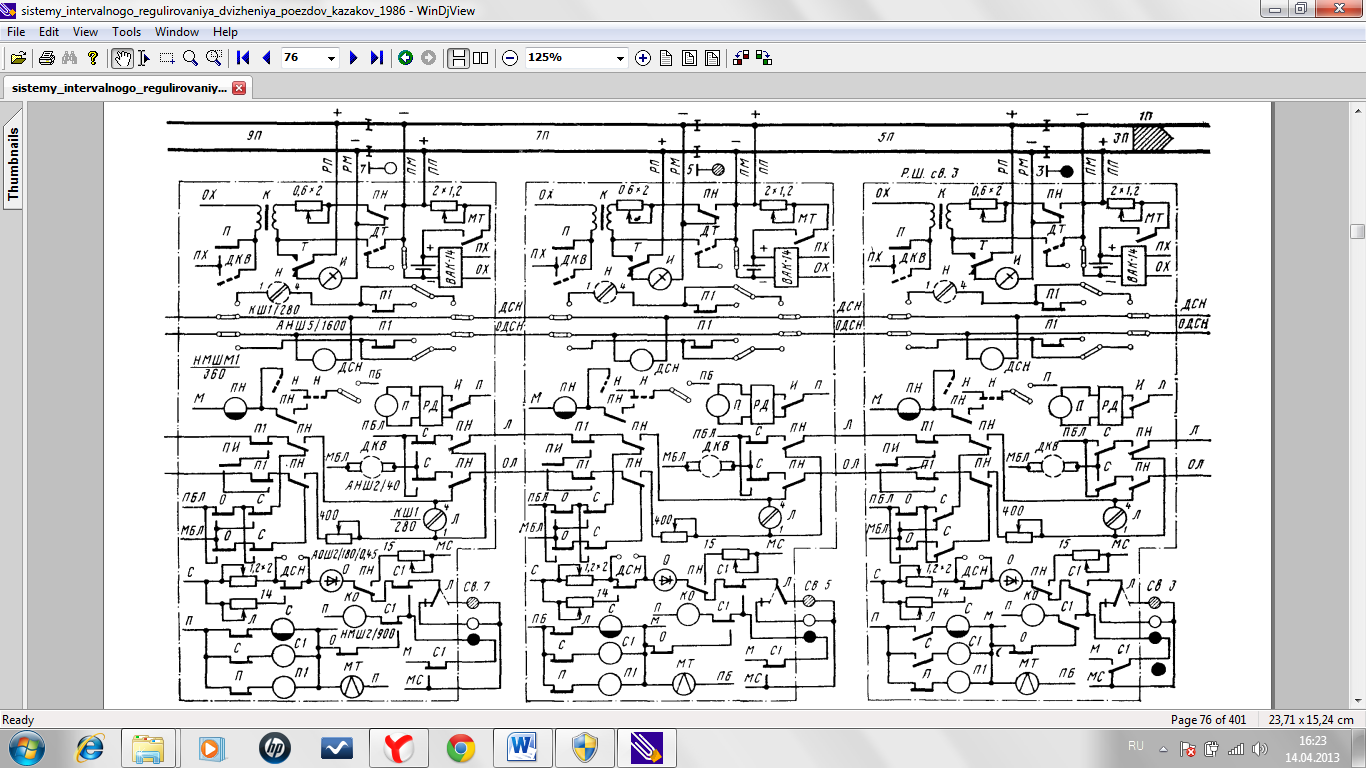The height and width of the screenshot is (768, 1366).
Task: Click the Print icon in toolbar
Action: pos(47,58)
